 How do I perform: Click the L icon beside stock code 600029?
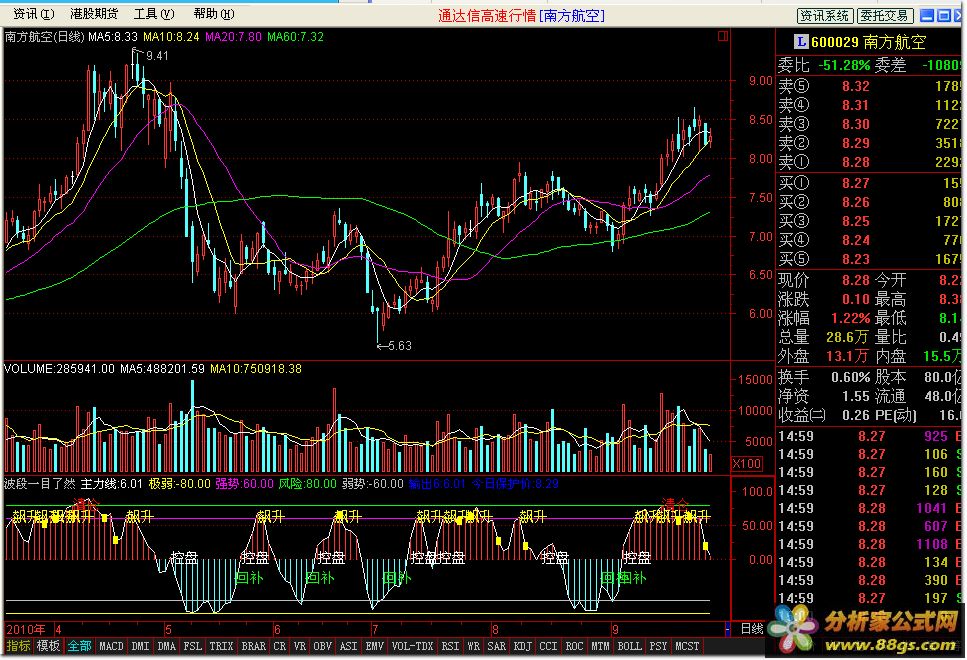pyautogui.click(x=800, y=41)
